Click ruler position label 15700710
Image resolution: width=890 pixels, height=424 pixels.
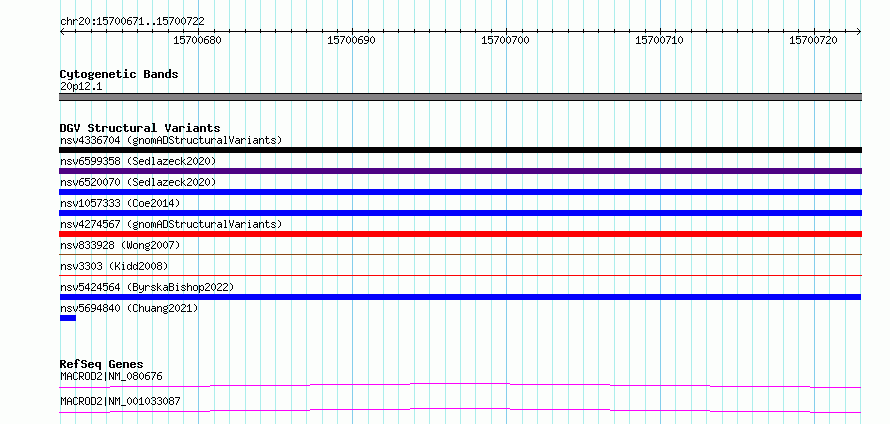(x=659, y=40)
